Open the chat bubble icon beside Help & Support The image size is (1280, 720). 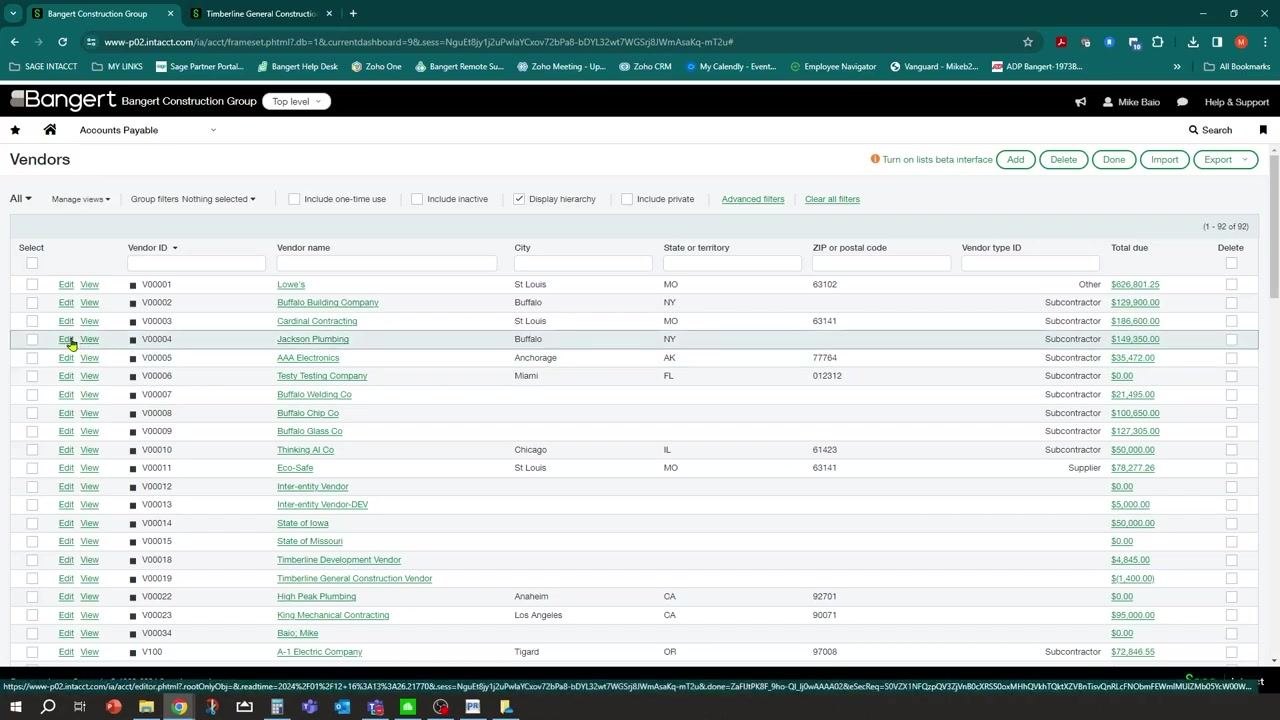coord(1182,102)
